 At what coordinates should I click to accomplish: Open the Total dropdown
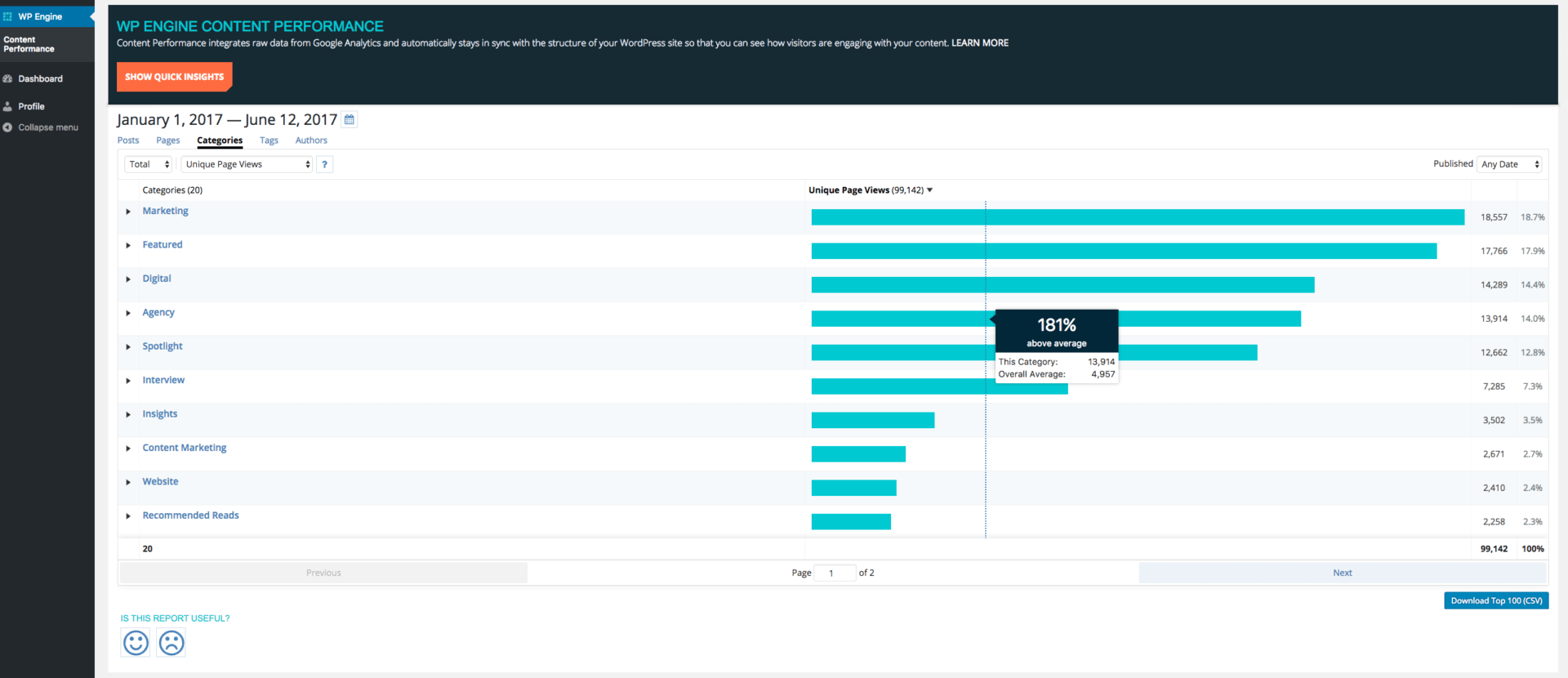tap(149, 164)
